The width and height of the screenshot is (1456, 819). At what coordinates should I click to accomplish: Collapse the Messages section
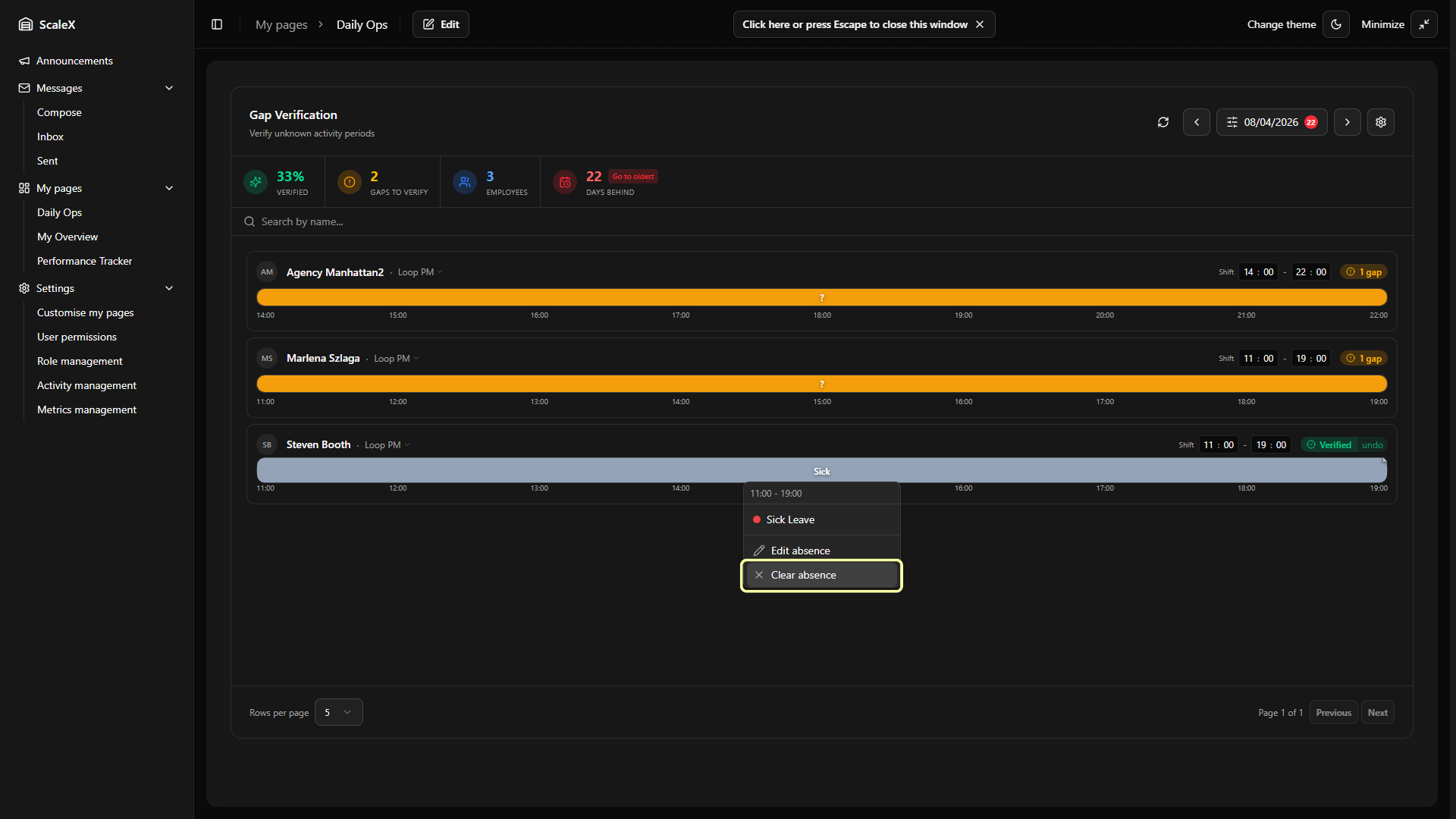(168, 88)
